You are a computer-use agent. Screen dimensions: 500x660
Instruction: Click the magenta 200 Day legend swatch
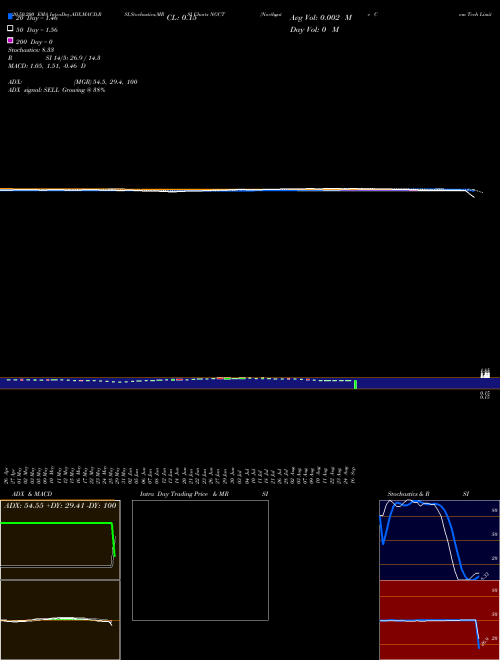tap(10, 40)
